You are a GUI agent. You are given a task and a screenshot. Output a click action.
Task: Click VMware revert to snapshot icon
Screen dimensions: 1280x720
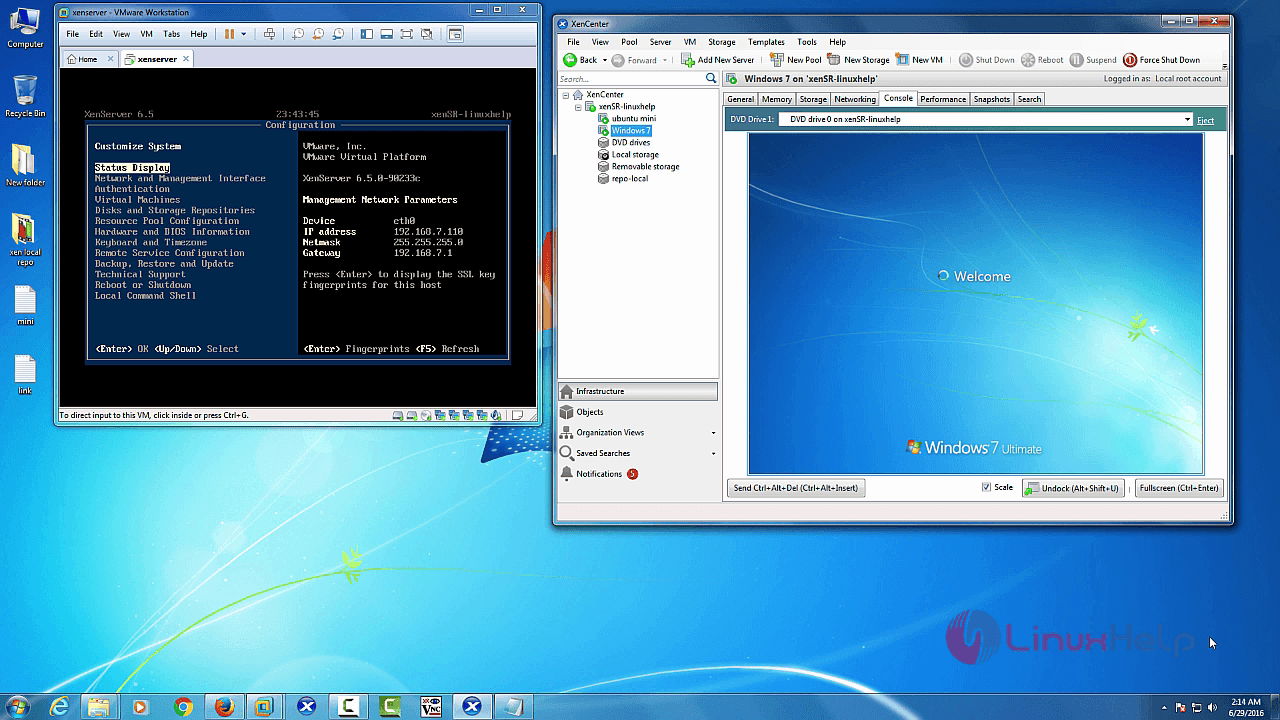319,34
